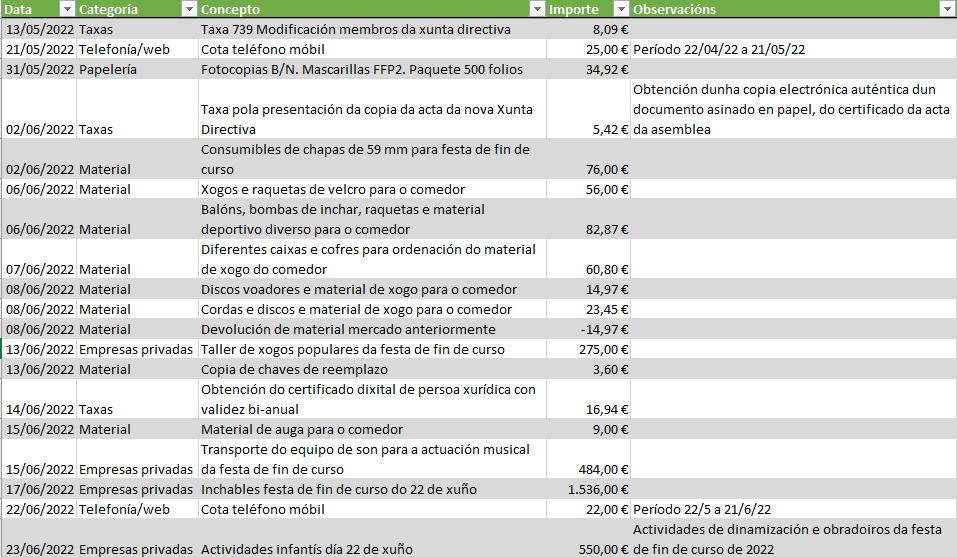The height and width of the screenshot is (557, 957).
Task: Open the Categoría column filter dropdown
Action: [188, 9]
